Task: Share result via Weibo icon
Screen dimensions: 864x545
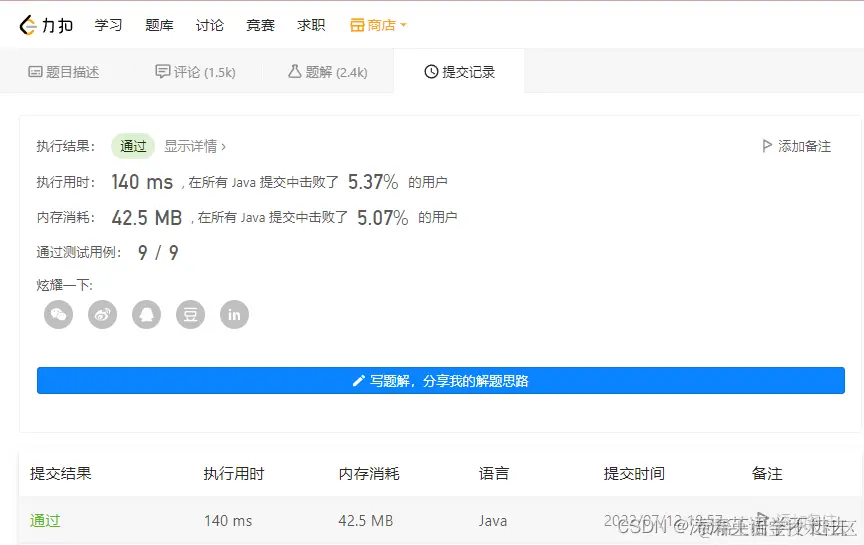Action: (x=102, y=315)
